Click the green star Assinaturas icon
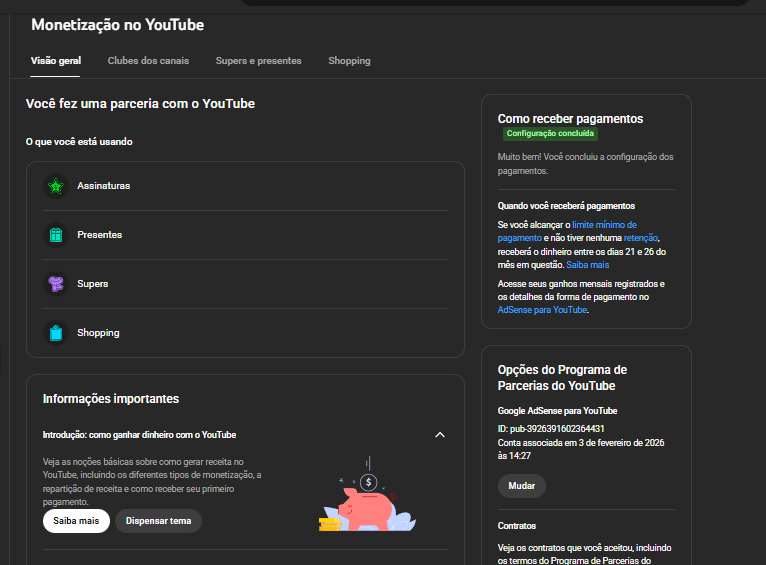The height and width of the screenshot is (565, 766). [55, 186]
